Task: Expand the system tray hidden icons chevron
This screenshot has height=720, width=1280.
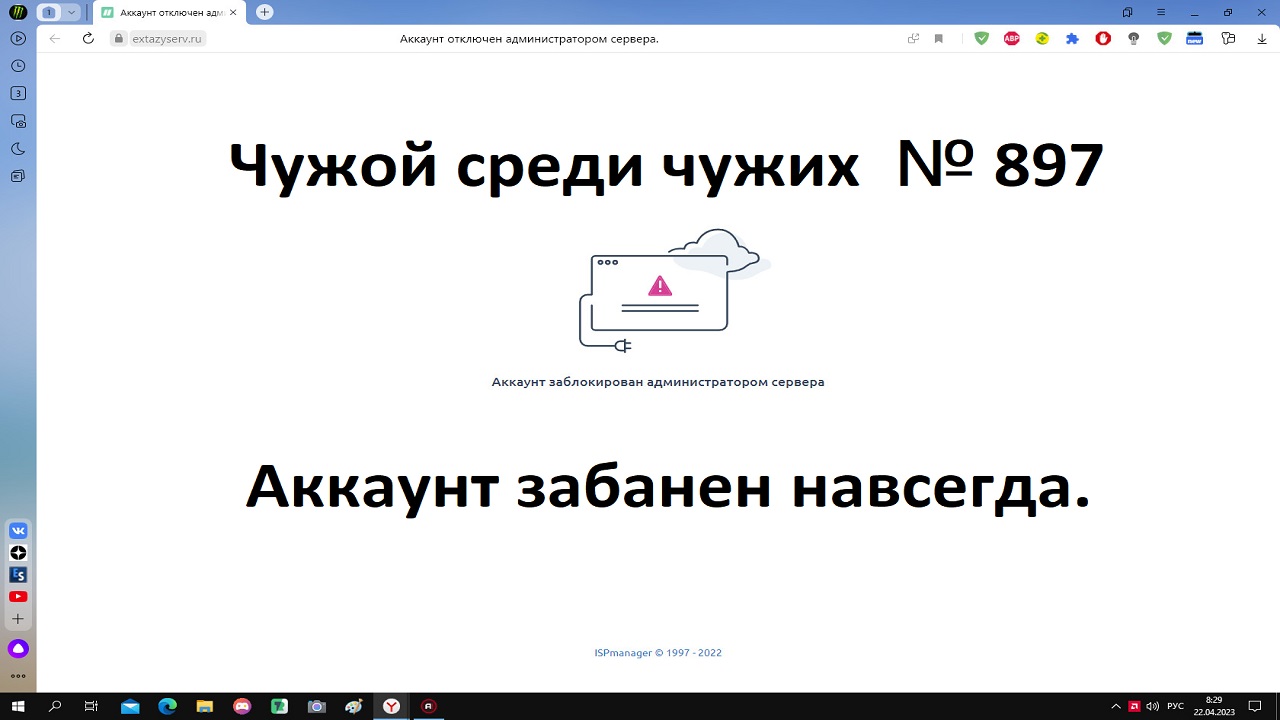Action: (x=1116, y=706)
